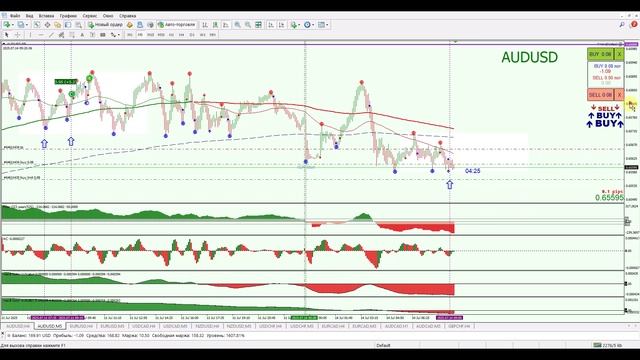This screenshot has width=640, height=360.
Task: Expand the new chart dropdown arrow
Action: pyautogui.click(x=13, y=25)
